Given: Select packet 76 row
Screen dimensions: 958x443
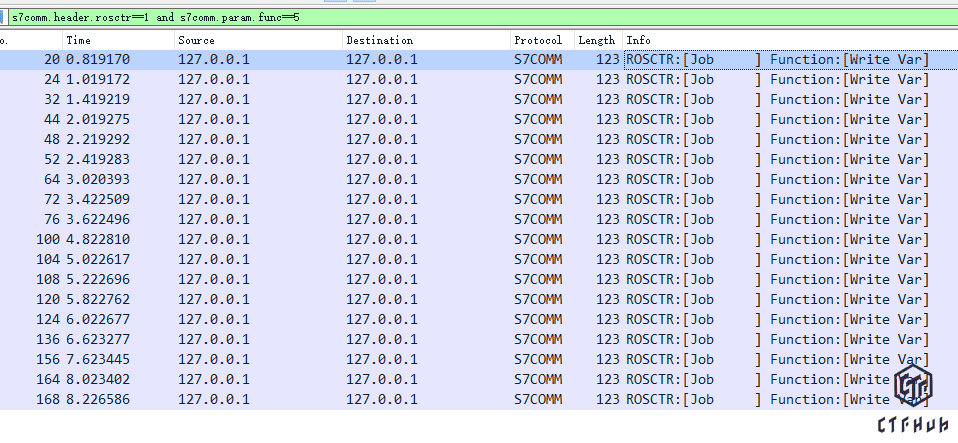Looking at the screenshot, I should (300, 220).
